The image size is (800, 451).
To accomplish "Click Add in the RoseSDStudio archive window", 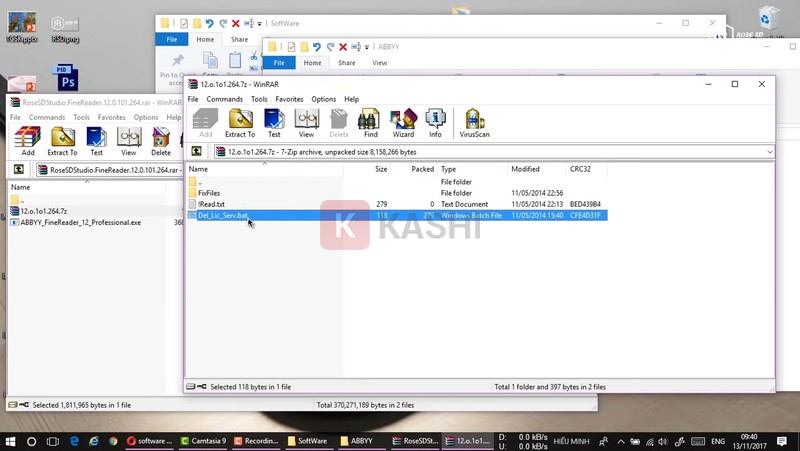I will pyautogui.click(x=27, y=142).
